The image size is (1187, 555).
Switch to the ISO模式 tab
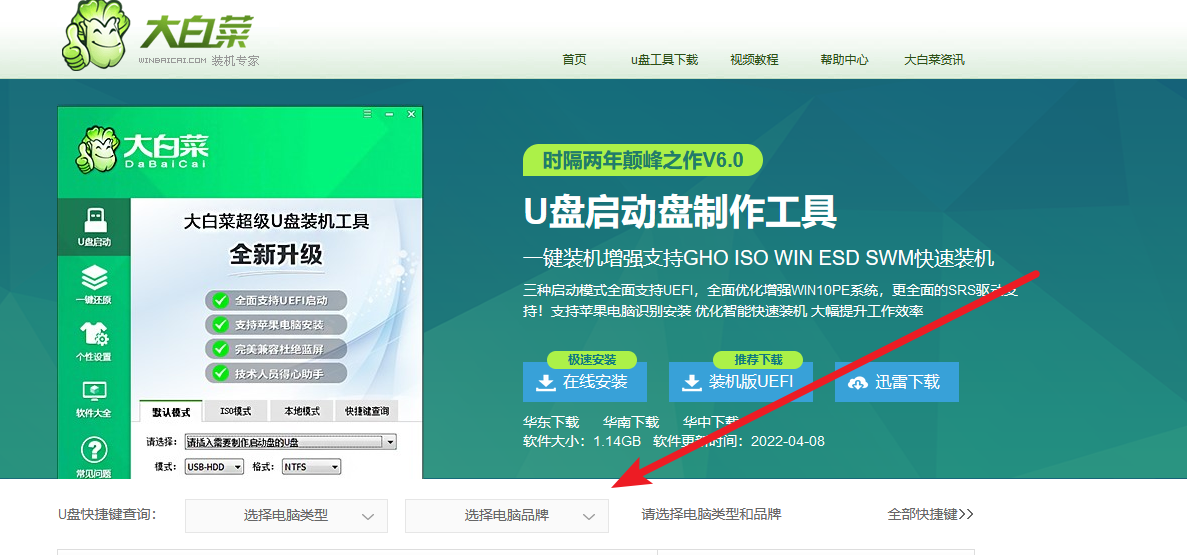235,411
